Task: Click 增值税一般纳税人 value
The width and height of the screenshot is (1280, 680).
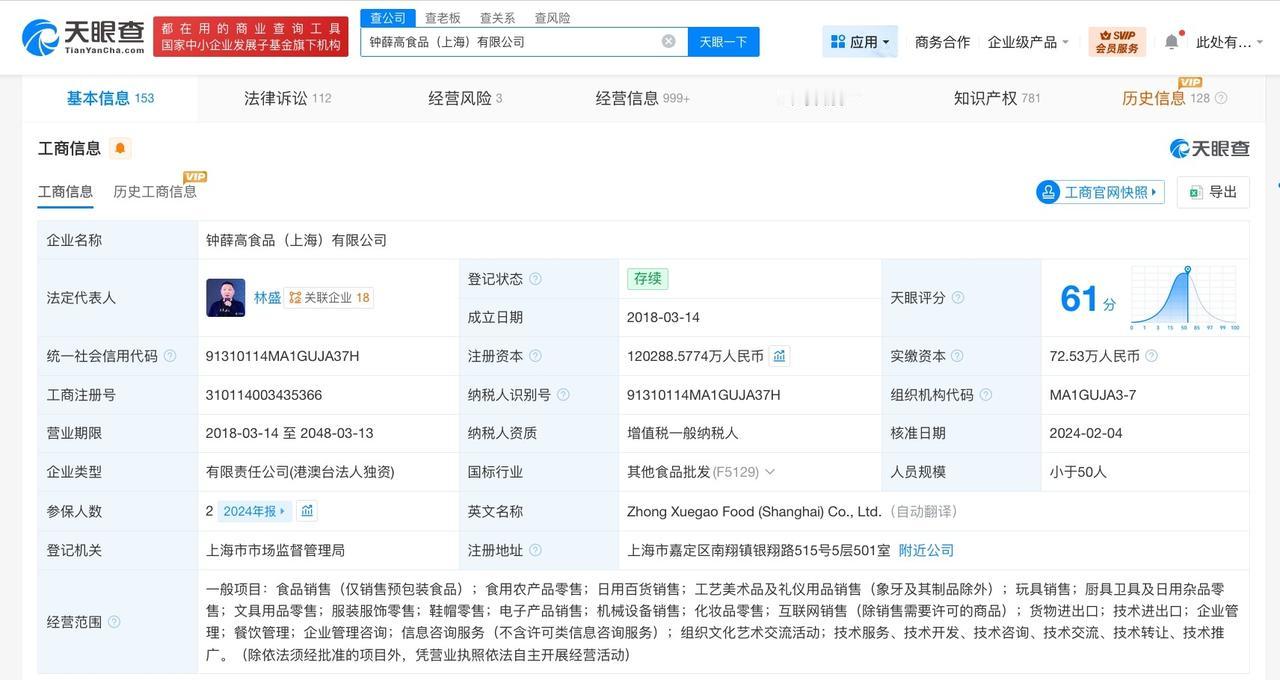Action: [x=683, y=433]
